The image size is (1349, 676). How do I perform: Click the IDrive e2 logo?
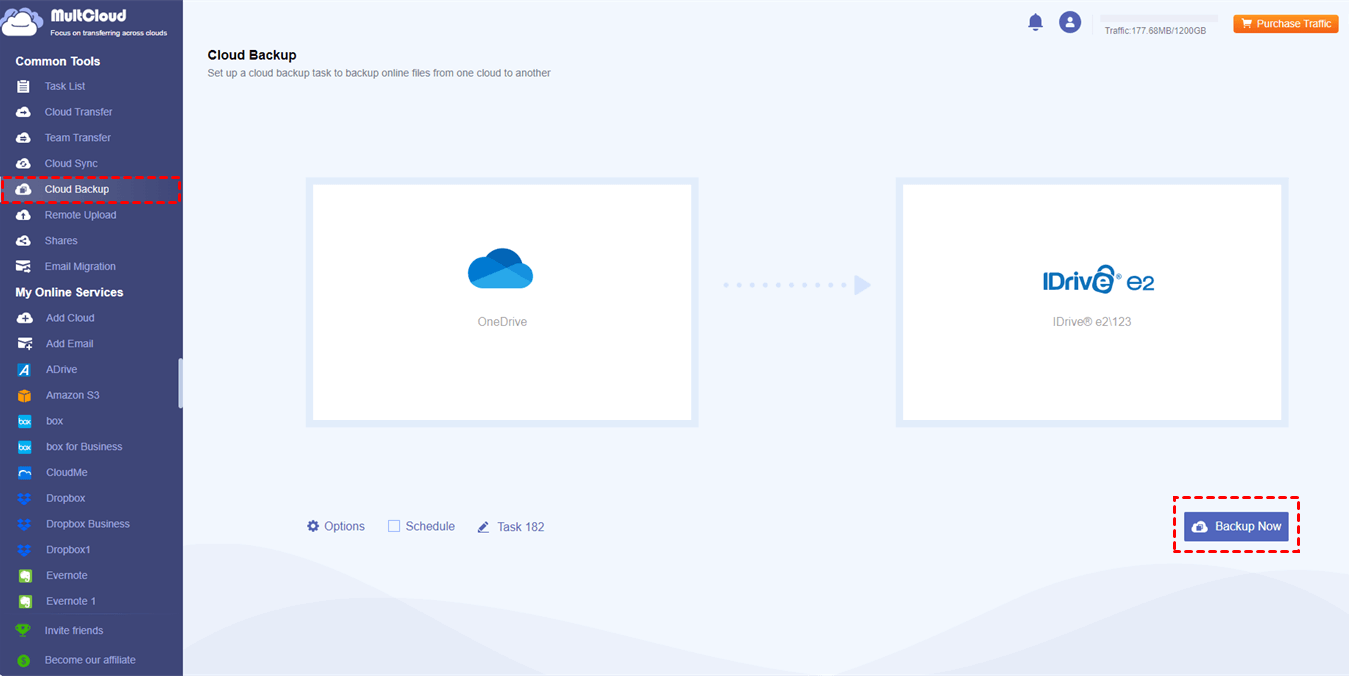click(1098, 279)
